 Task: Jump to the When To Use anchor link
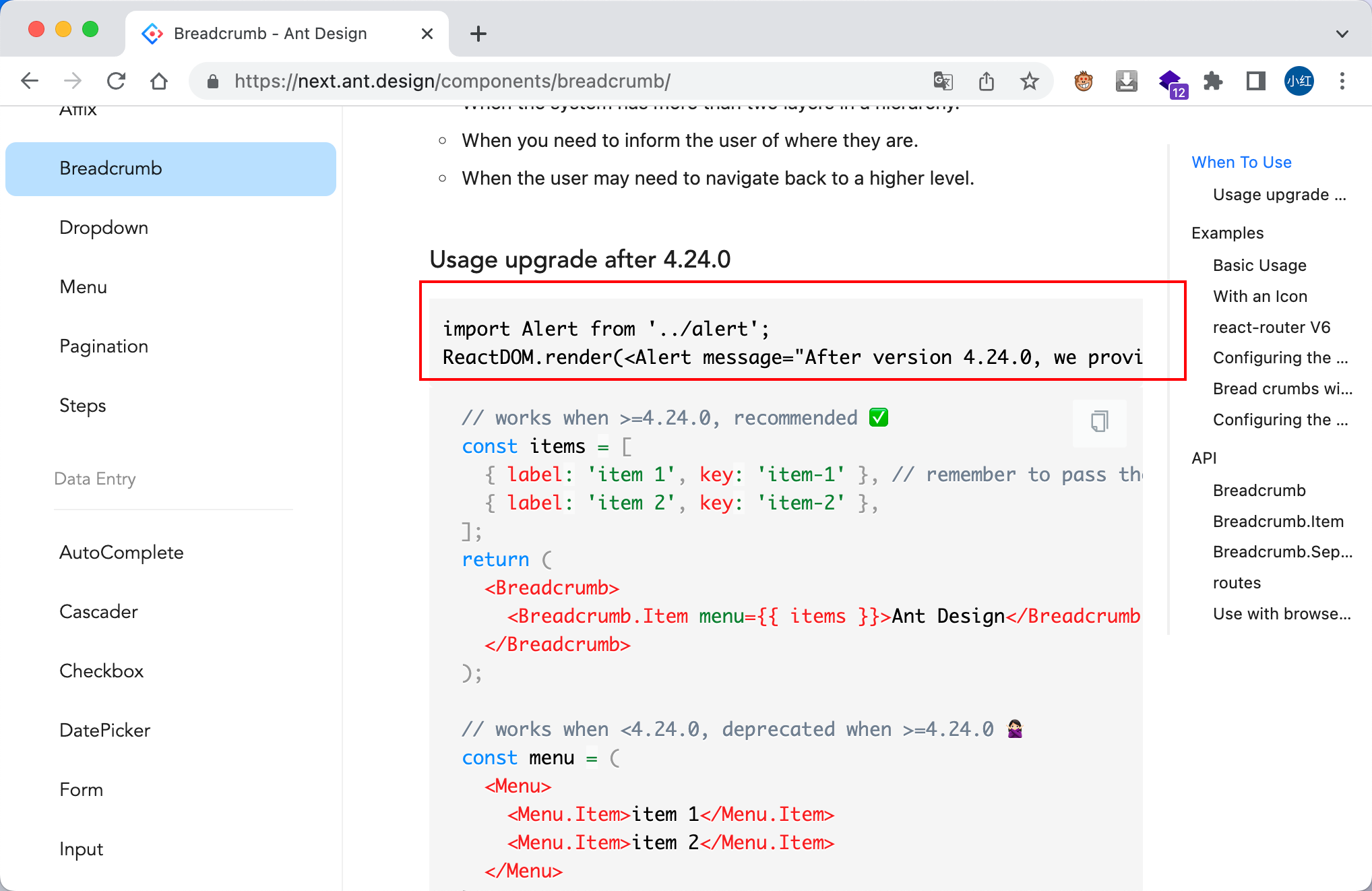tap(1241, 162)
